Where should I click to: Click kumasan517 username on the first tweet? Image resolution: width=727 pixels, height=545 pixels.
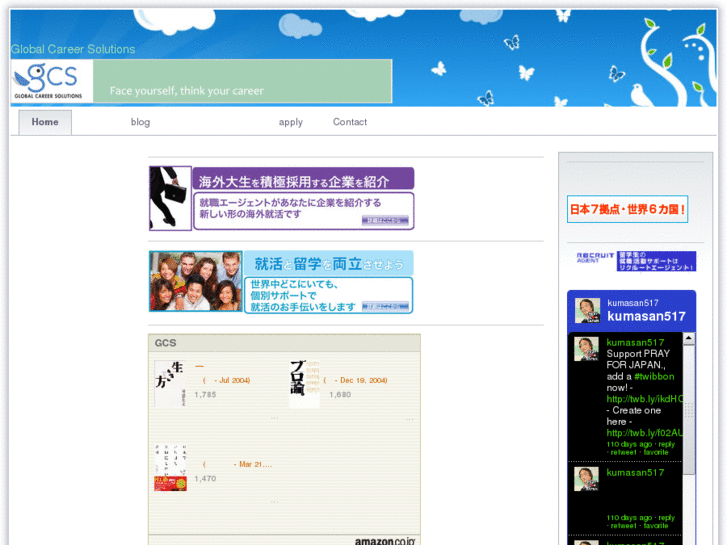point(635,342)
